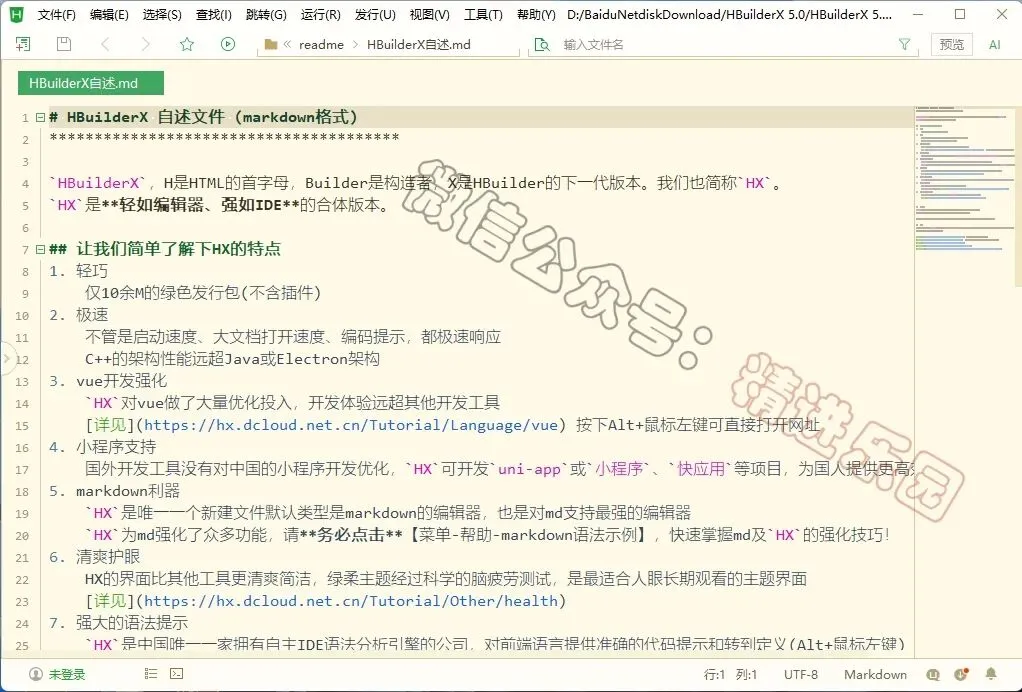The width and height of the screenshot is (1022, 692).
Task: Change the Markdown language mode selector
Action: pyautogui.click(x=875, y=674)
